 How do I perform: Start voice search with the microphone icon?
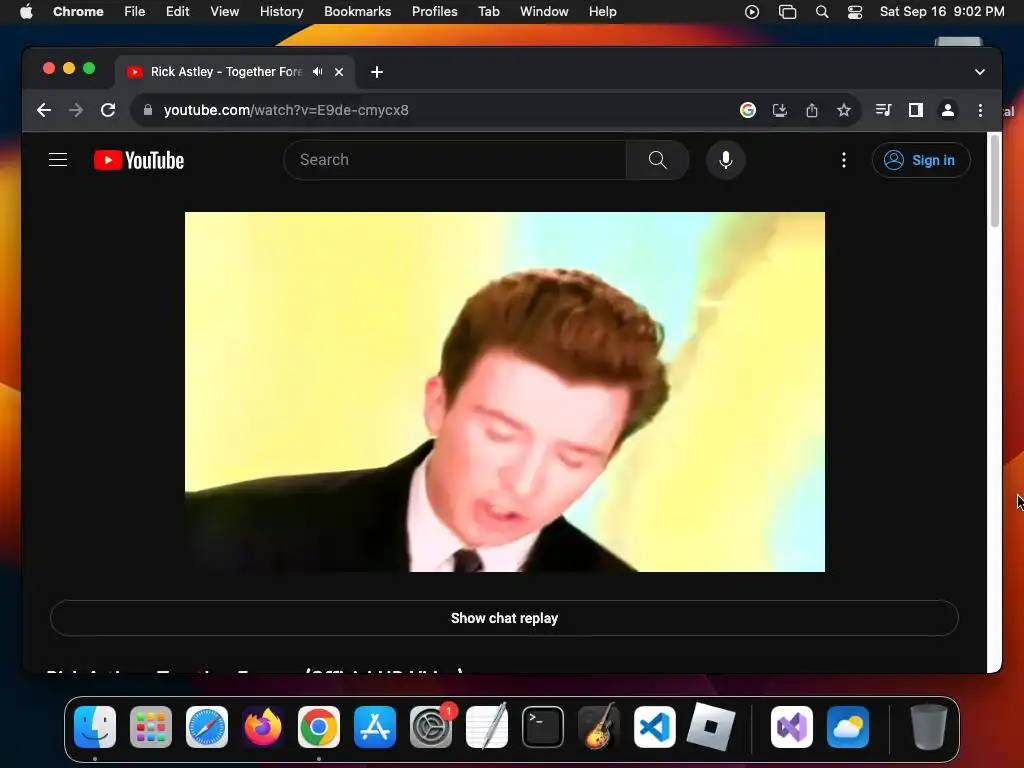(x=726, y=160)
